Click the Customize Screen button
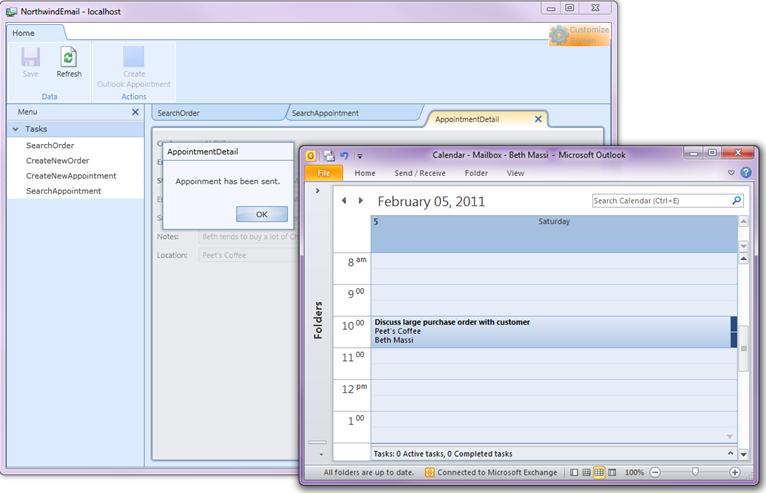This screenshot has height=493, width=766. (579, 35)
